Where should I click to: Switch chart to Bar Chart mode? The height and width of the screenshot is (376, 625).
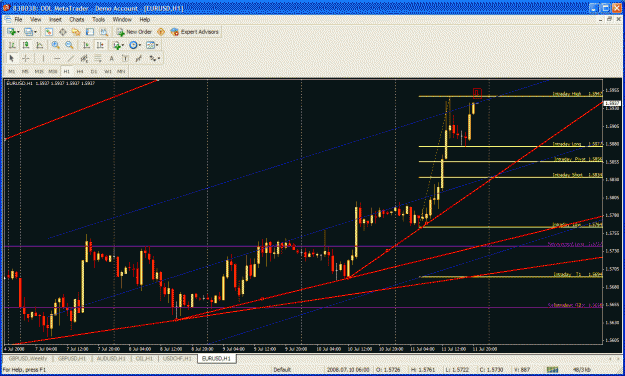(12, 45)
